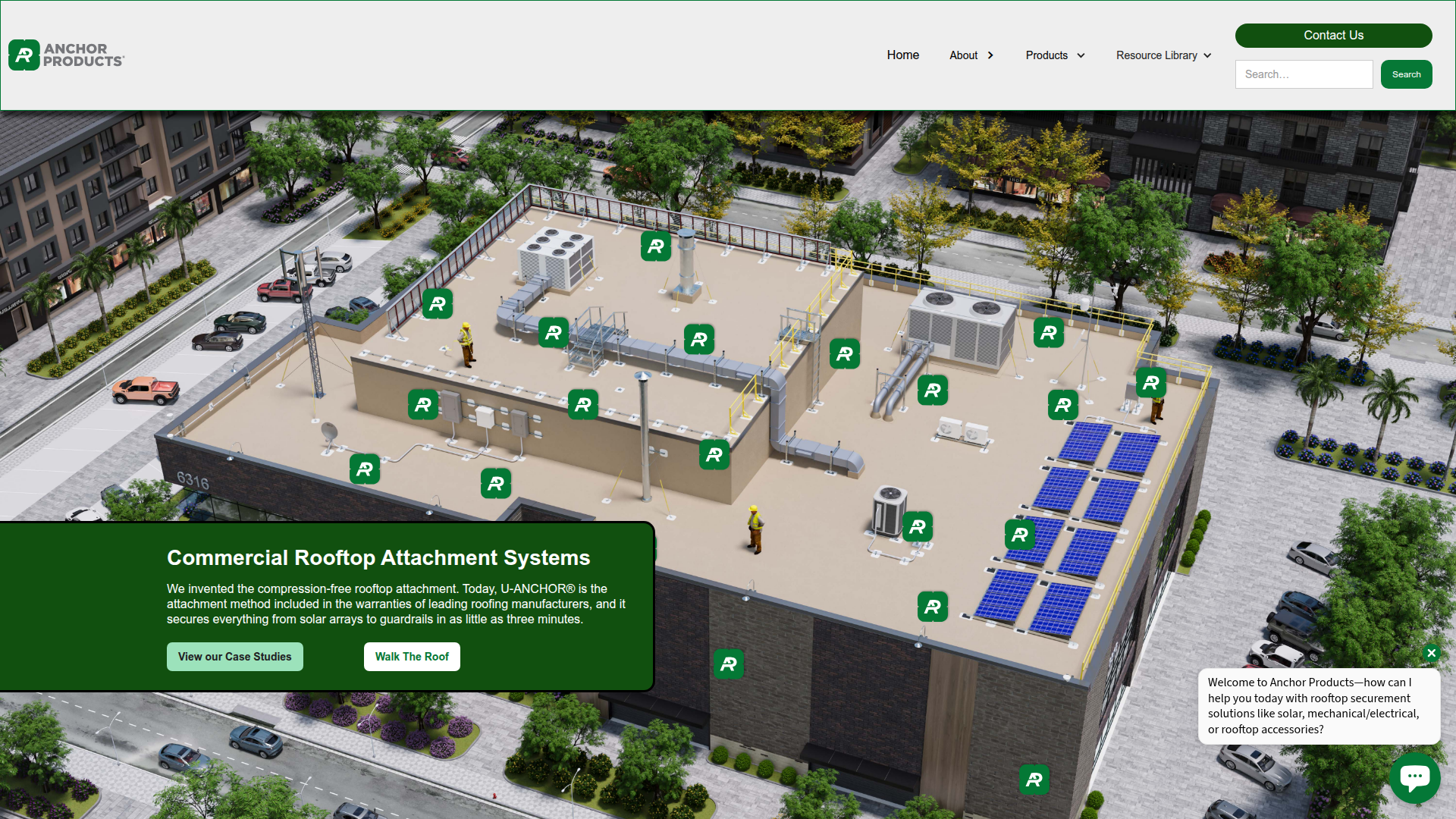Screen dimensions: 1456x819
Task: Open View our Case Studies
Action: coord(235,657)
